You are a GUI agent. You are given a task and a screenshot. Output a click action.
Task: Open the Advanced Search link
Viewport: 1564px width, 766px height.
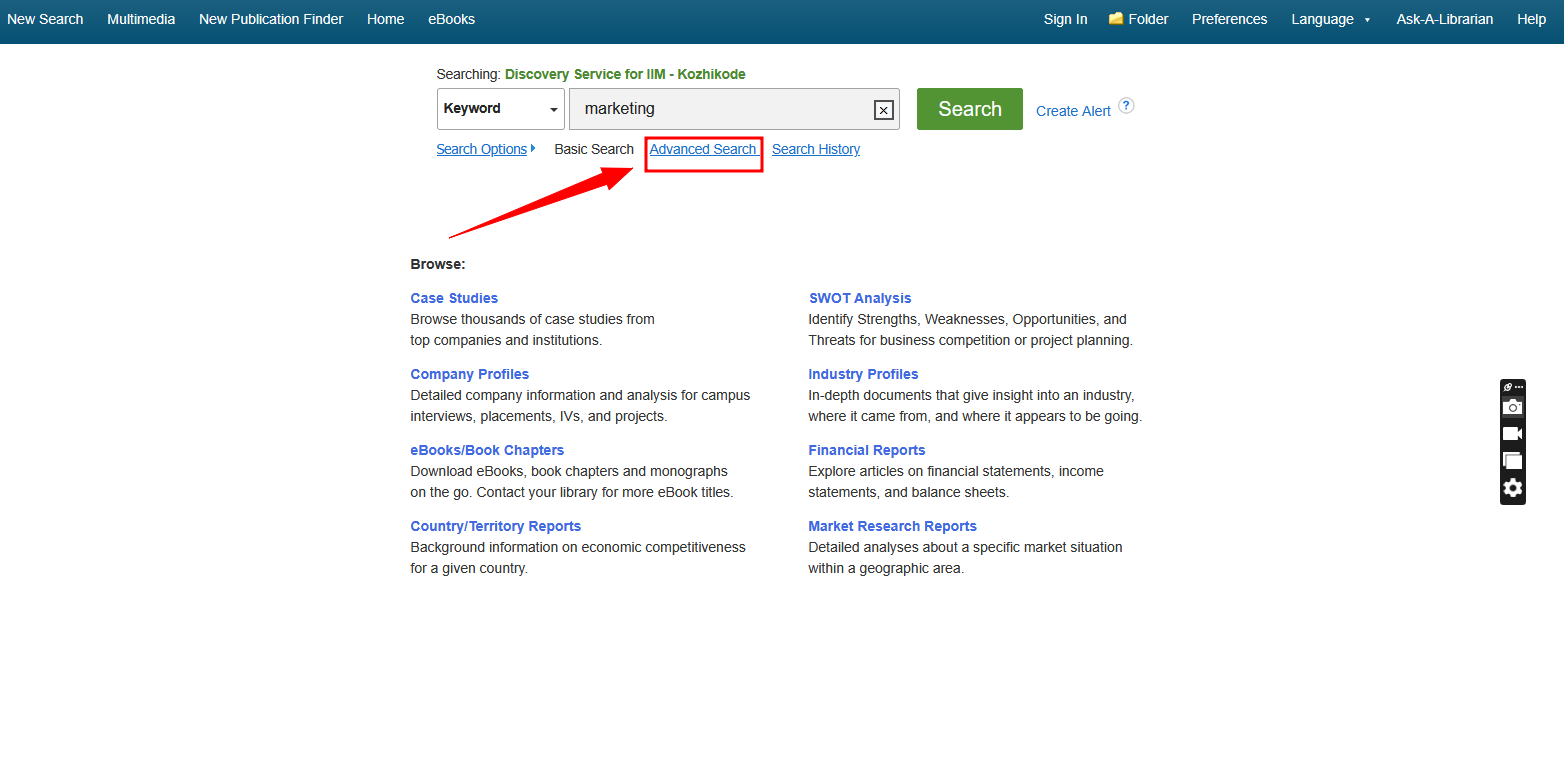pyautogui.click(x=703, y=149)
